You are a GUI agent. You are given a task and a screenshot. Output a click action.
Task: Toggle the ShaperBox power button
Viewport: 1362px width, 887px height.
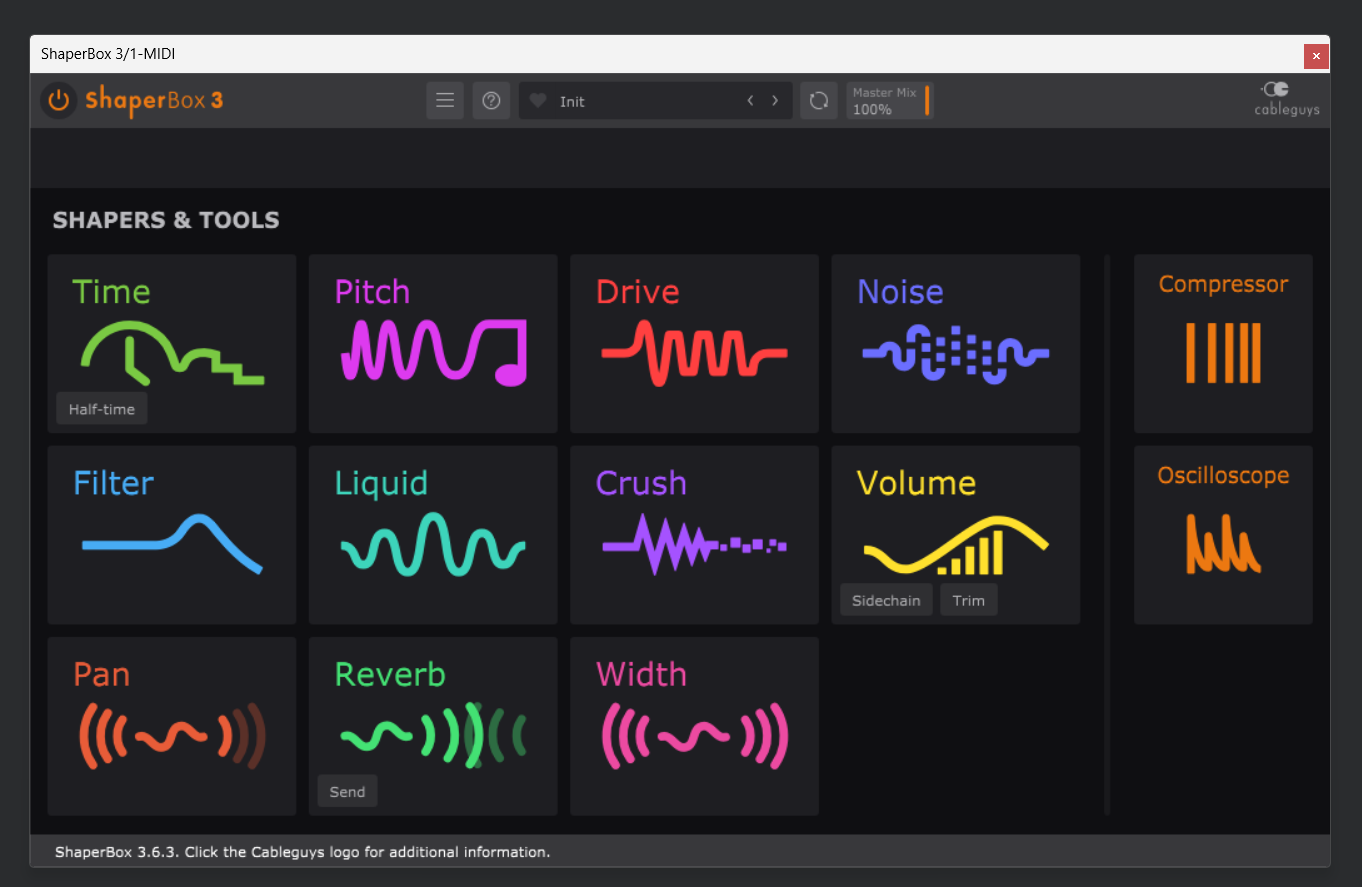point(59,100)
